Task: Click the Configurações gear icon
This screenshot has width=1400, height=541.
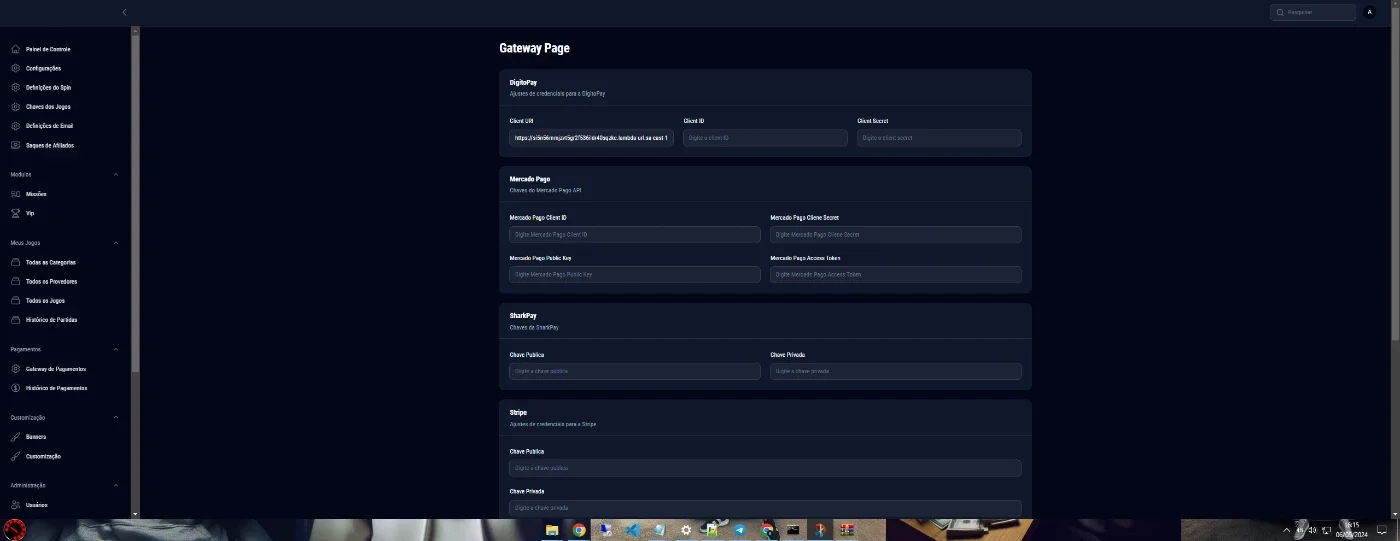Action: [x=16, y=68]
